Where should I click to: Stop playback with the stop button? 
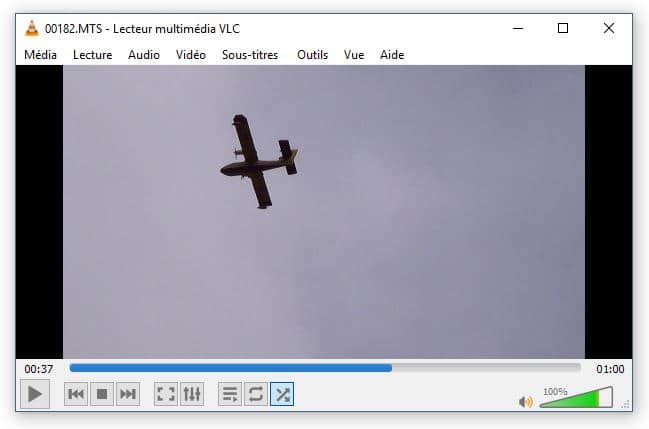point(102,394)
